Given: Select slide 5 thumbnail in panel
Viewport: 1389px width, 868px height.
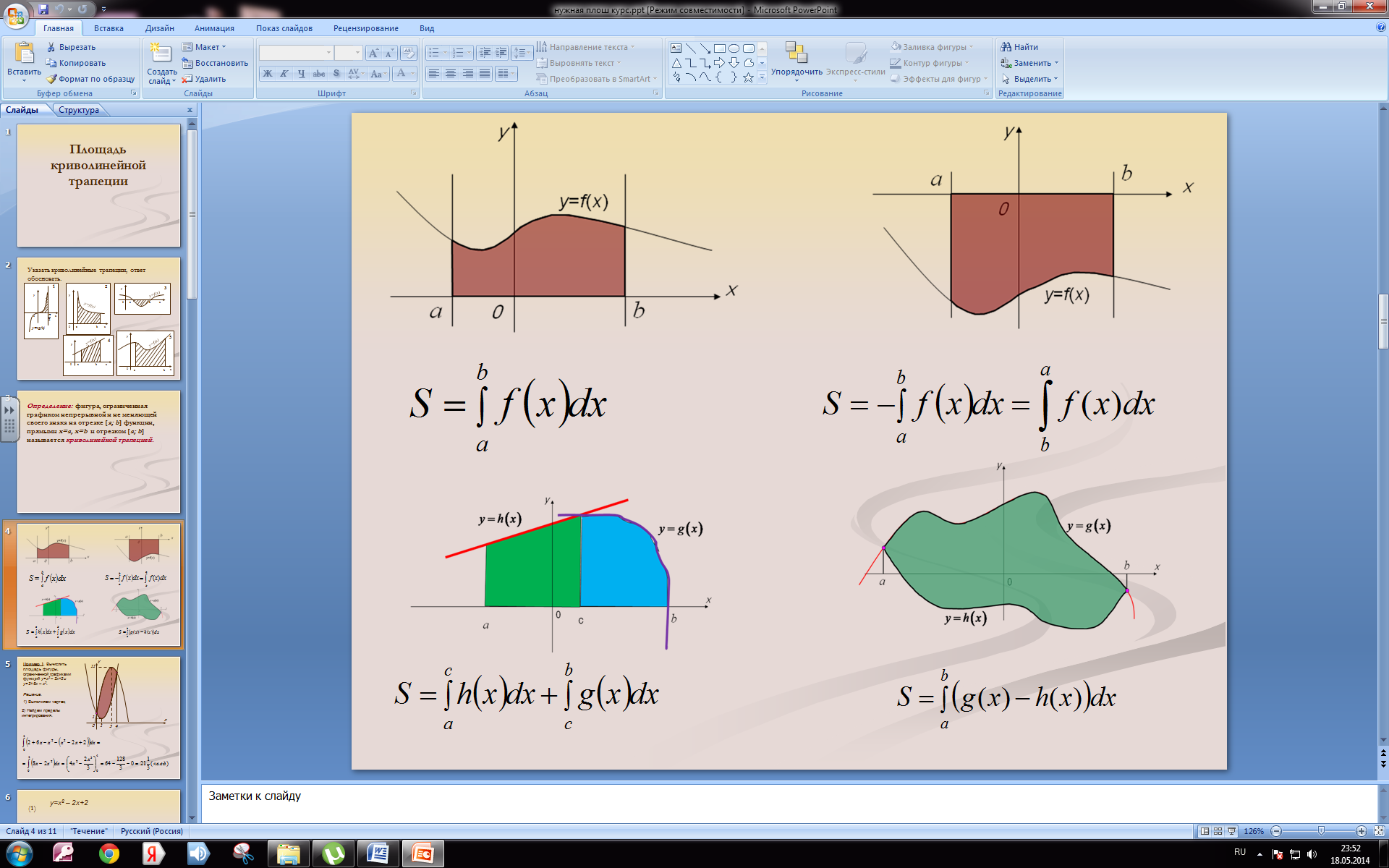Looking at the screenshot, I should 98,718.
